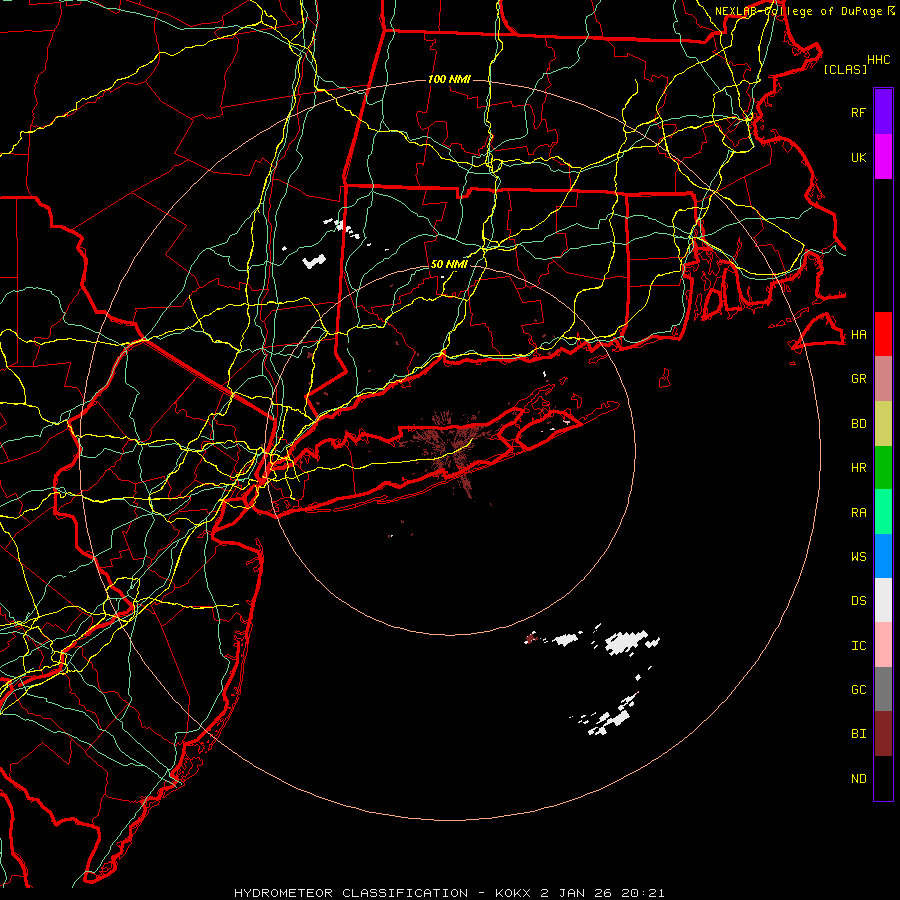Click the DS legend label
Screen dimensions: 900x900
tap(858, 601)
